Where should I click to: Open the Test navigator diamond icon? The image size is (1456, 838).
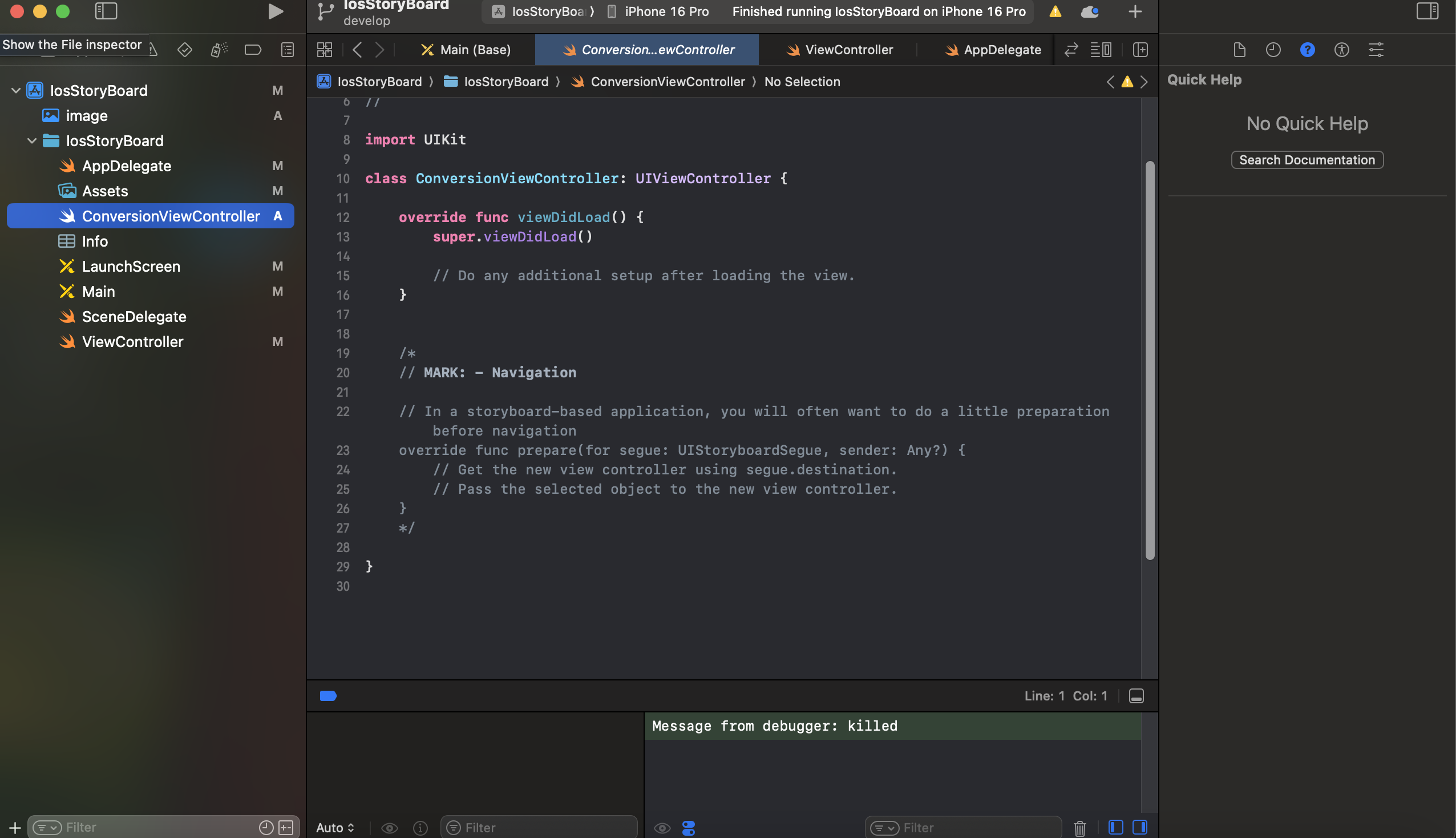click(185, 50)
